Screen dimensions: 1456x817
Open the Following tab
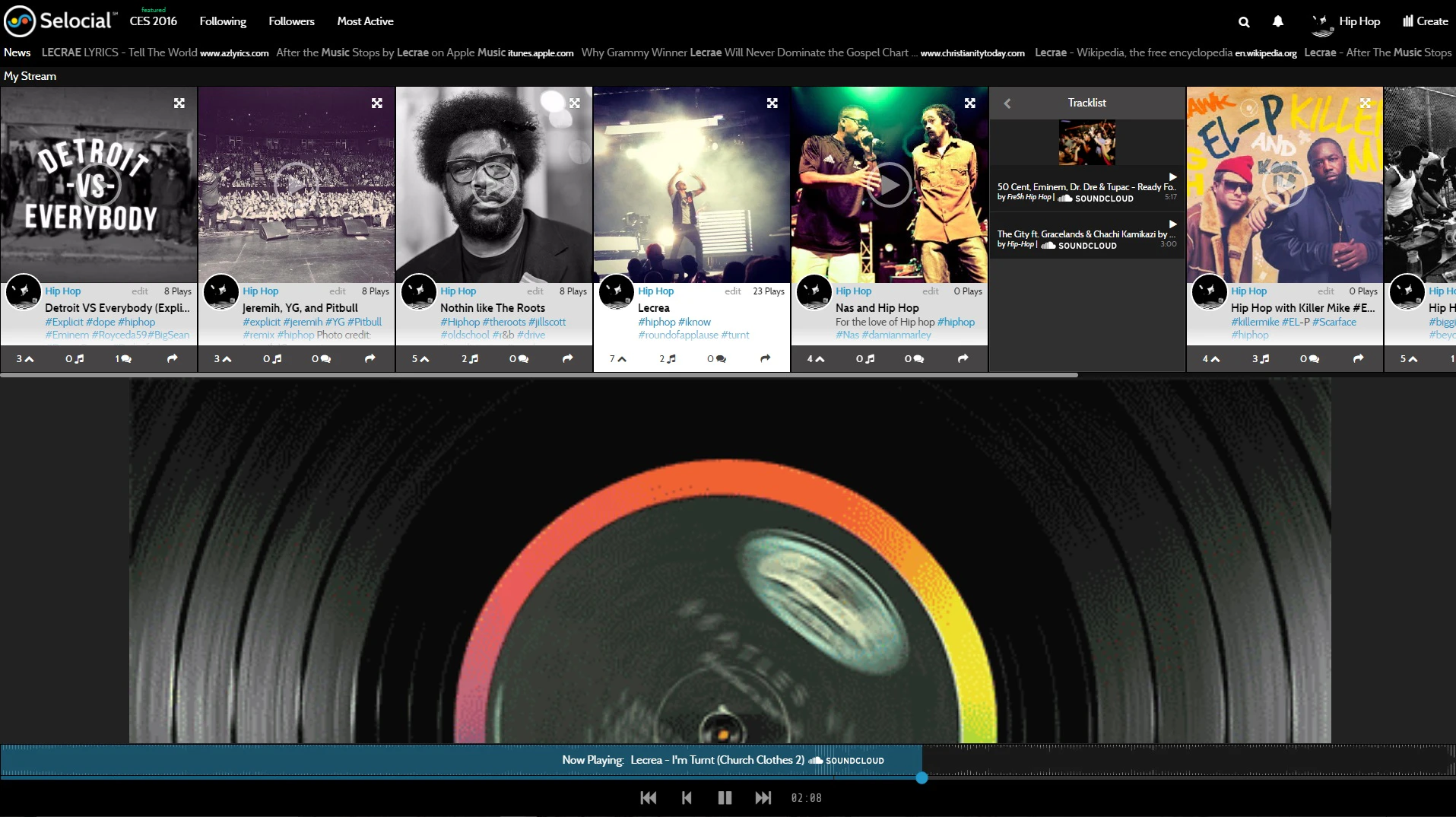click(x=223, y=21)
